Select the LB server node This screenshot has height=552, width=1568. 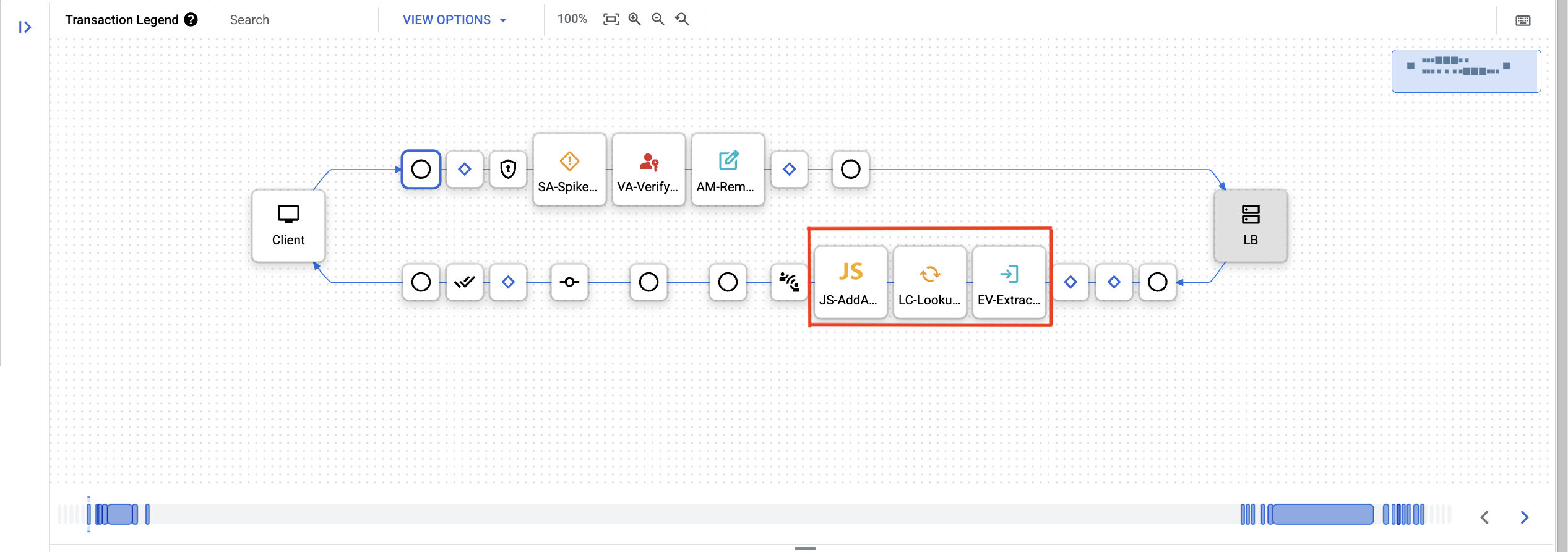(x=1251, y=226)
